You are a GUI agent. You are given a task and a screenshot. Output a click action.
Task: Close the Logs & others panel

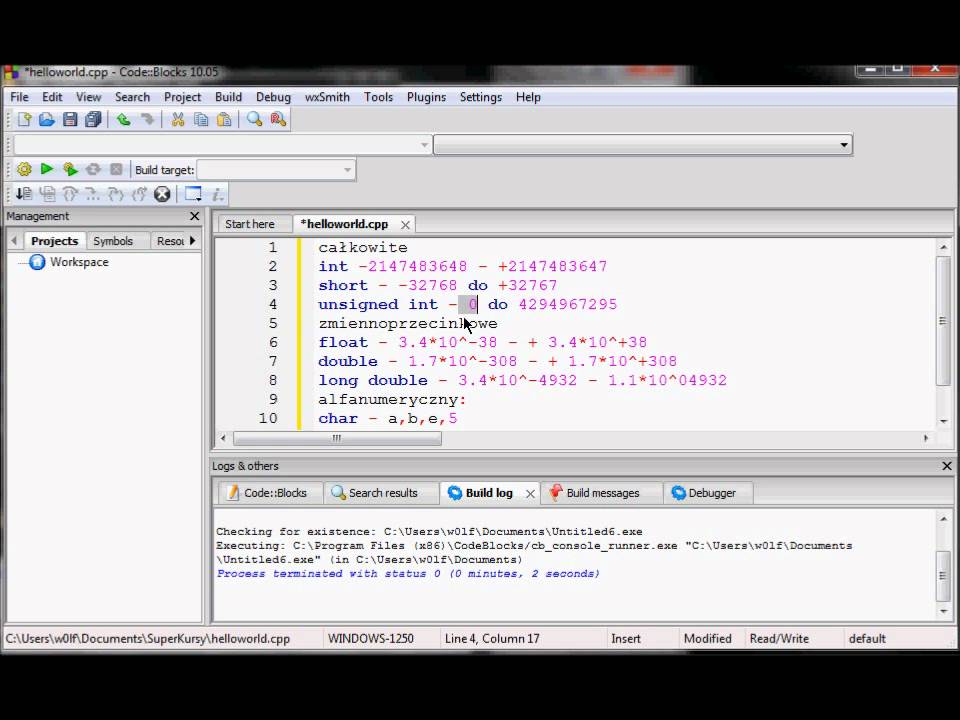tap(947, 466)
